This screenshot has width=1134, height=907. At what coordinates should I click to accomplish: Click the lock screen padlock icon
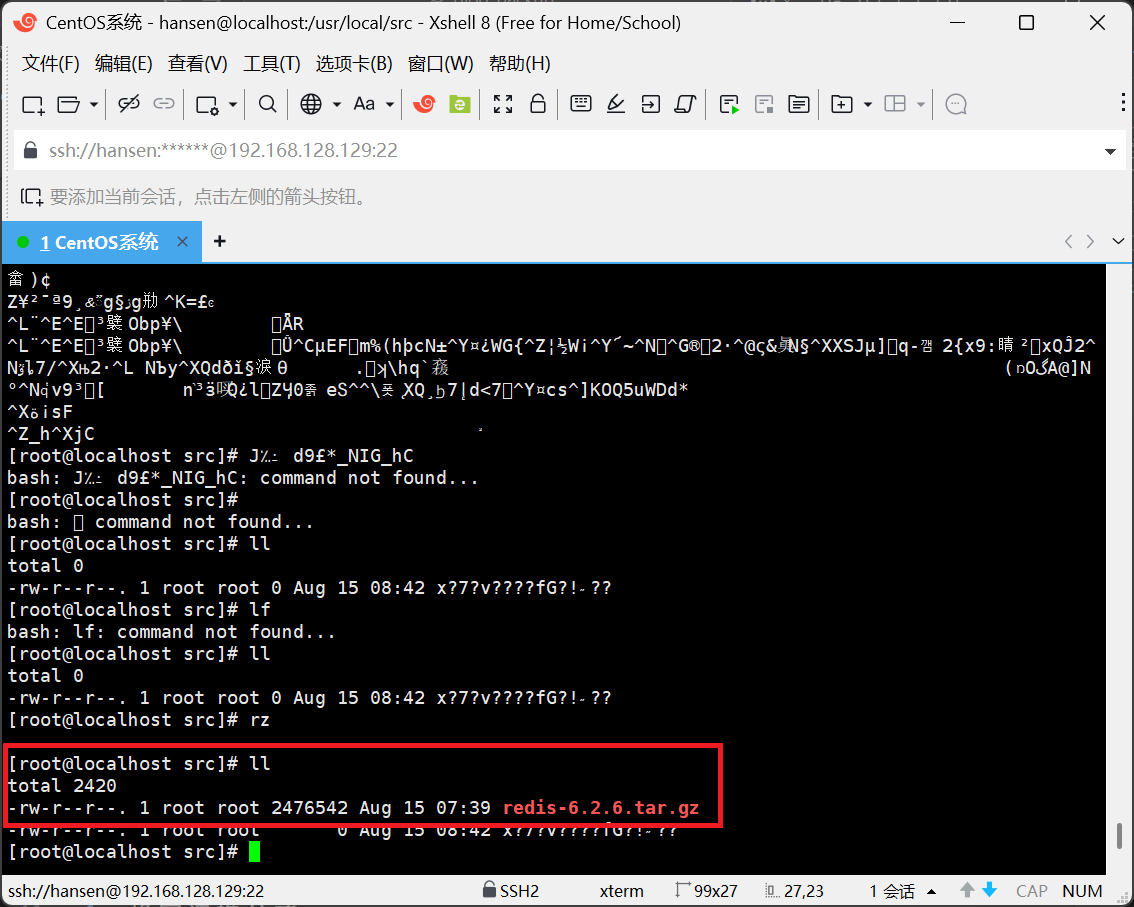pos(537,104)
